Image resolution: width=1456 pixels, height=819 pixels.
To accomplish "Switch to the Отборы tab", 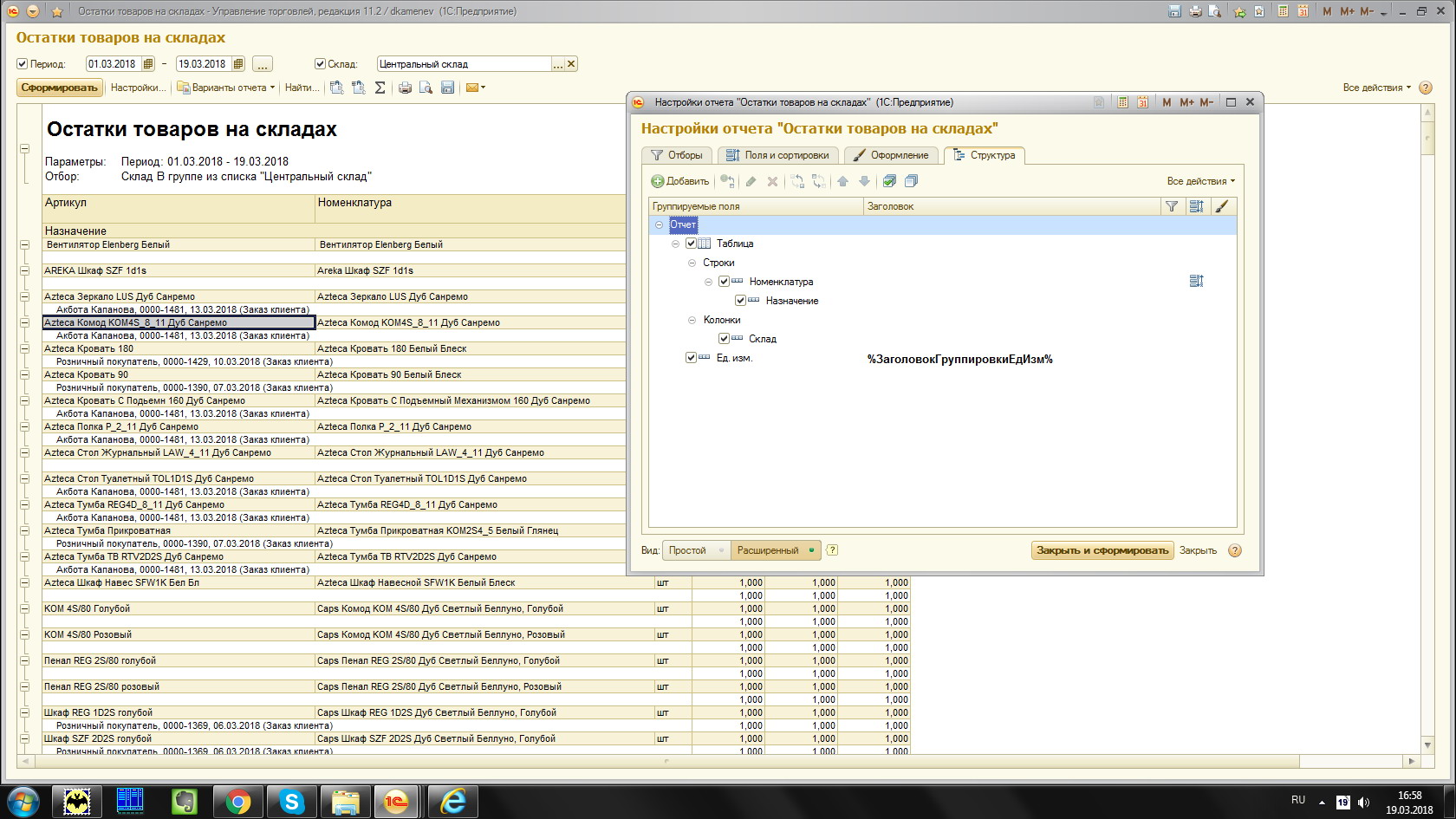I will coord(677,155).
